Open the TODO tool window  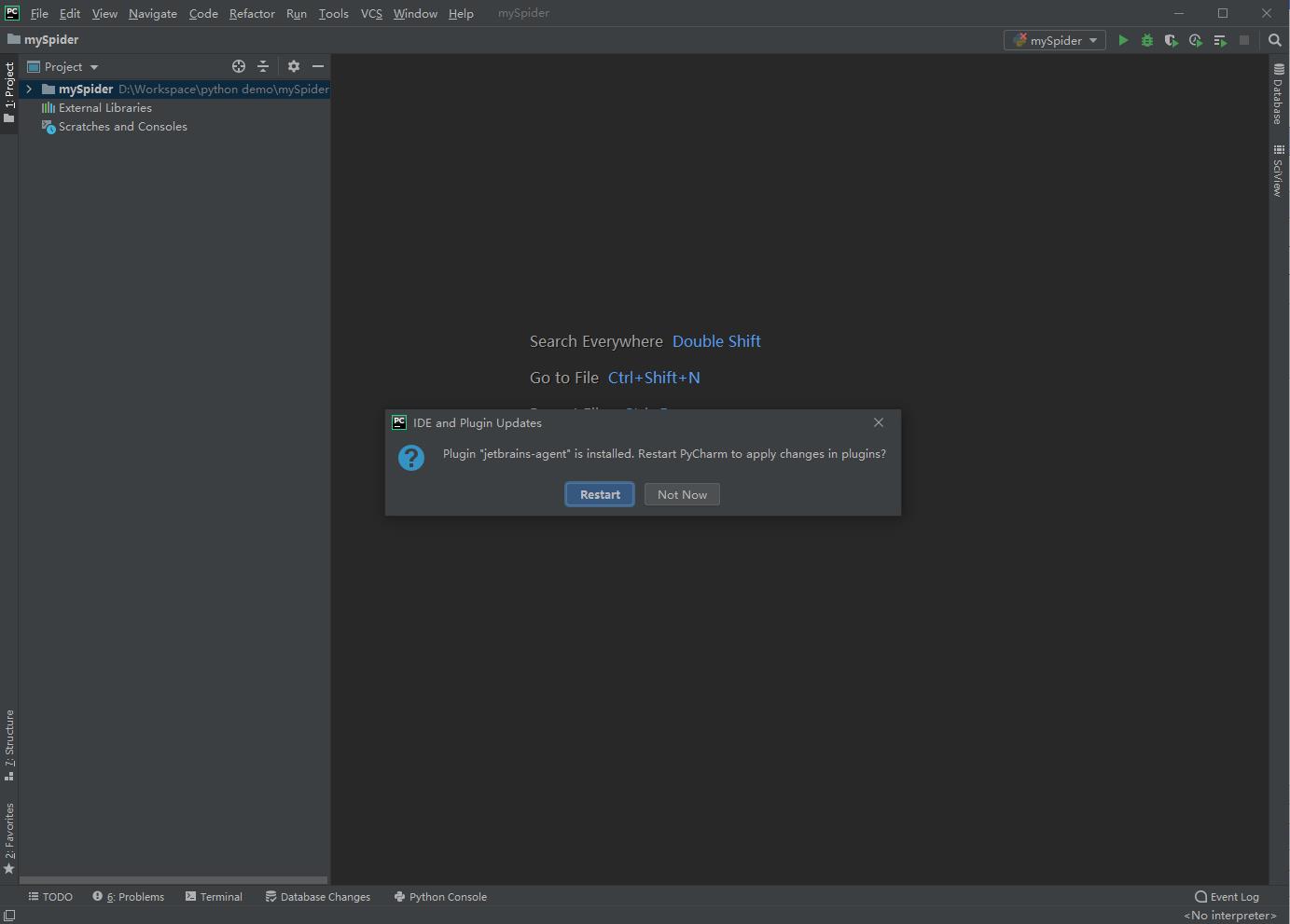coord(50,897)
